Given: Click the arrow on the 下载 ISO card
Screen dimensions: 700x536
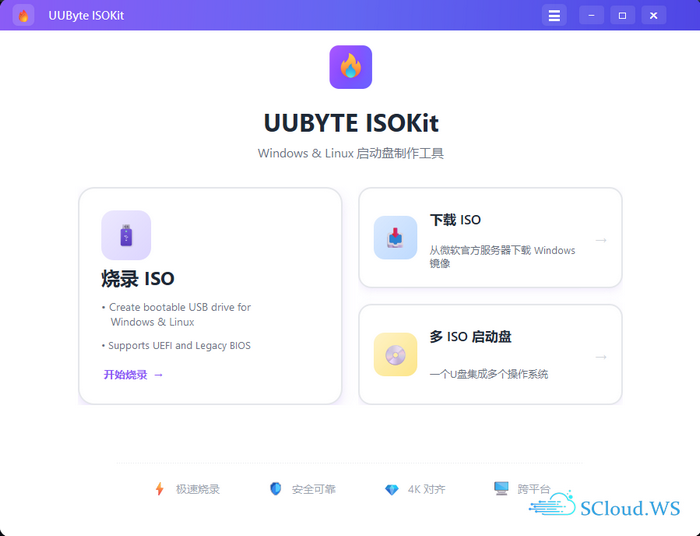Looking at the screenshot, I should tap(601, 240).
